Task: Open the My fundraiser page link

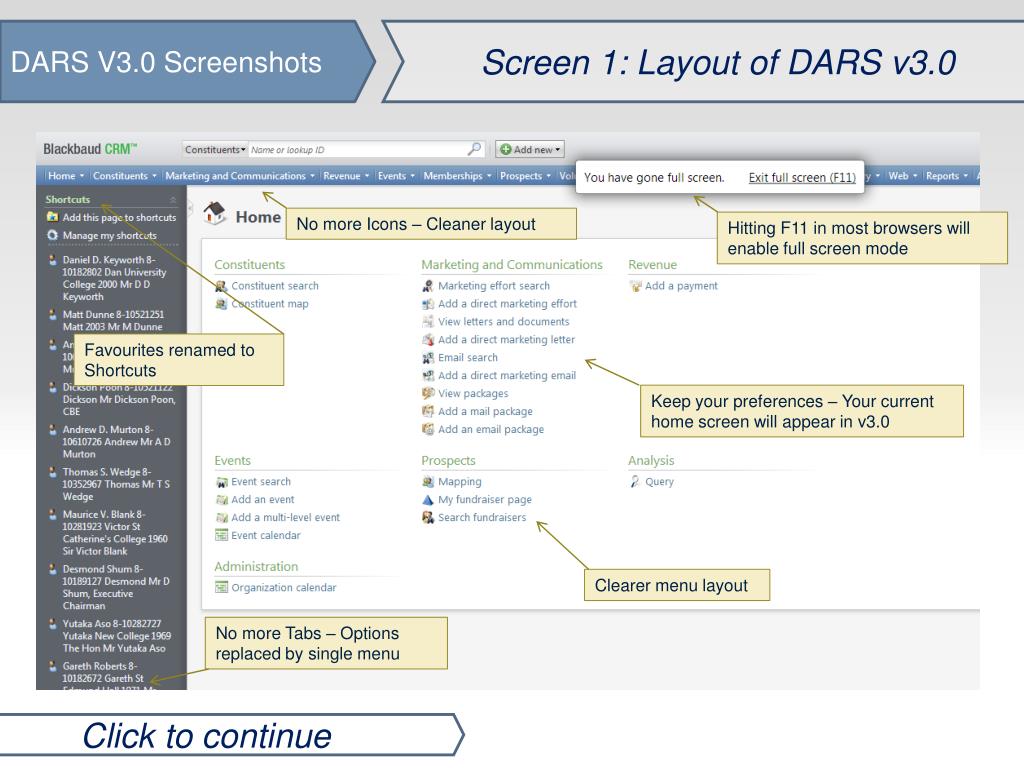Action: click(x=485, y=500)
